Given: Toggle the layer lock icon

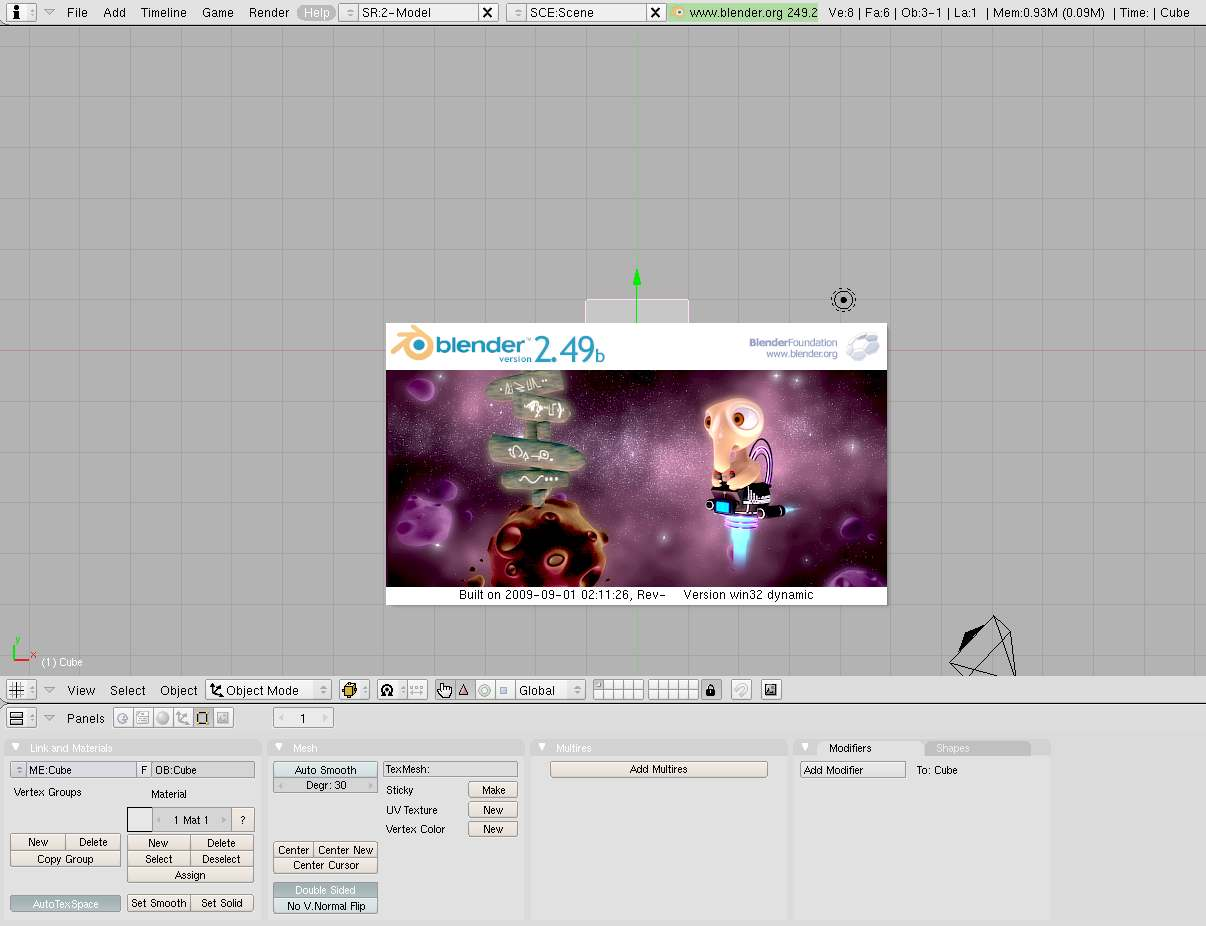Looking at the screenshot, I should point(711,690).
